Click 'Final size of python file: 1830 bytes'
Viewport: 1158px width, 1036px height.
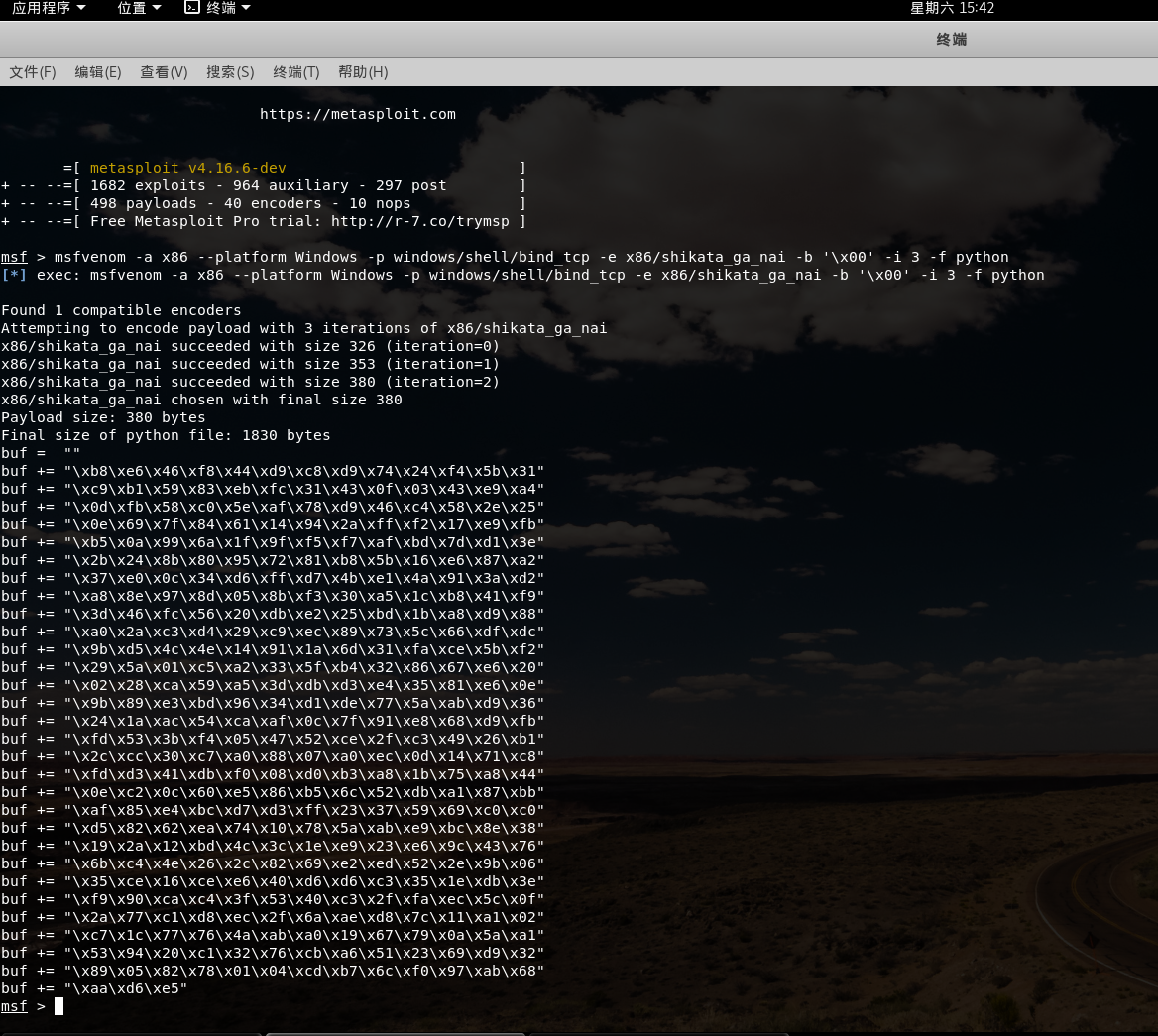(x=166, y=435)
